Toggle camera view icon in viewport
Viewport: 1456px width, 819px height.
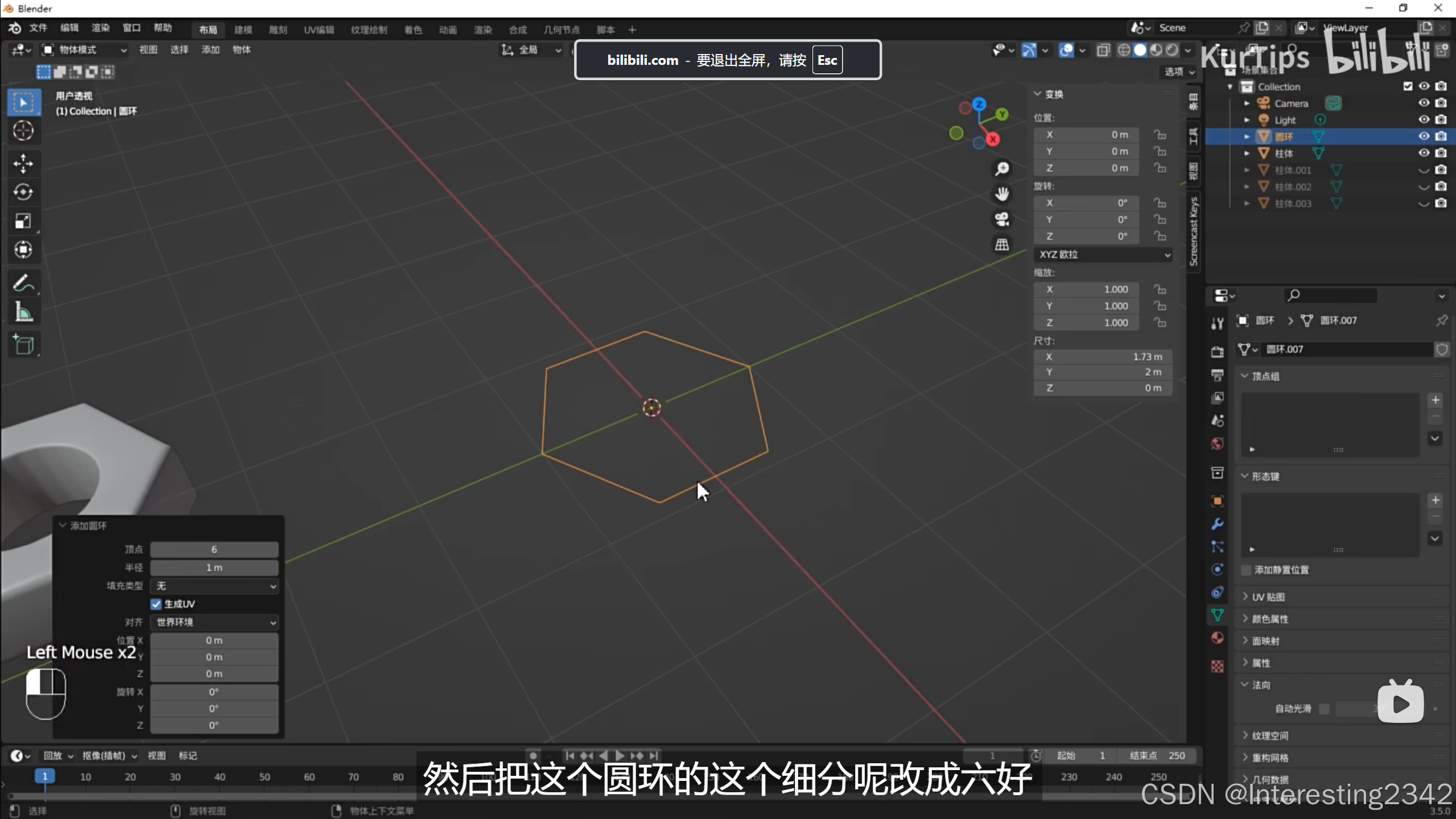1001,219
